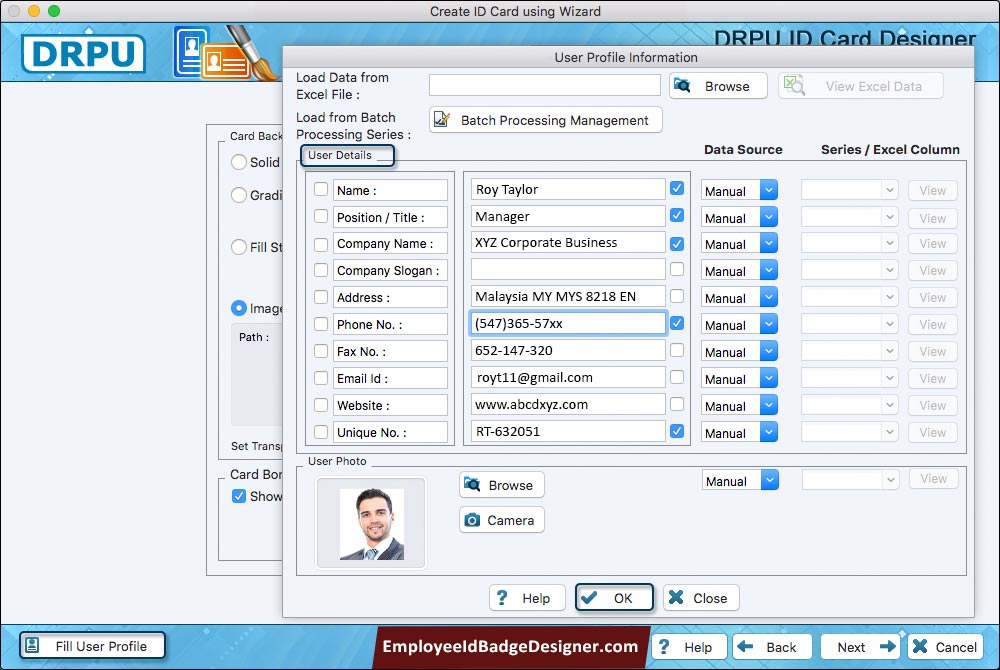Image resolution: width=1000 pixels, height=670 pixels.
Task: Click the ID card designer brush icon
Action: pyautogui.click(x=226, y=53)
